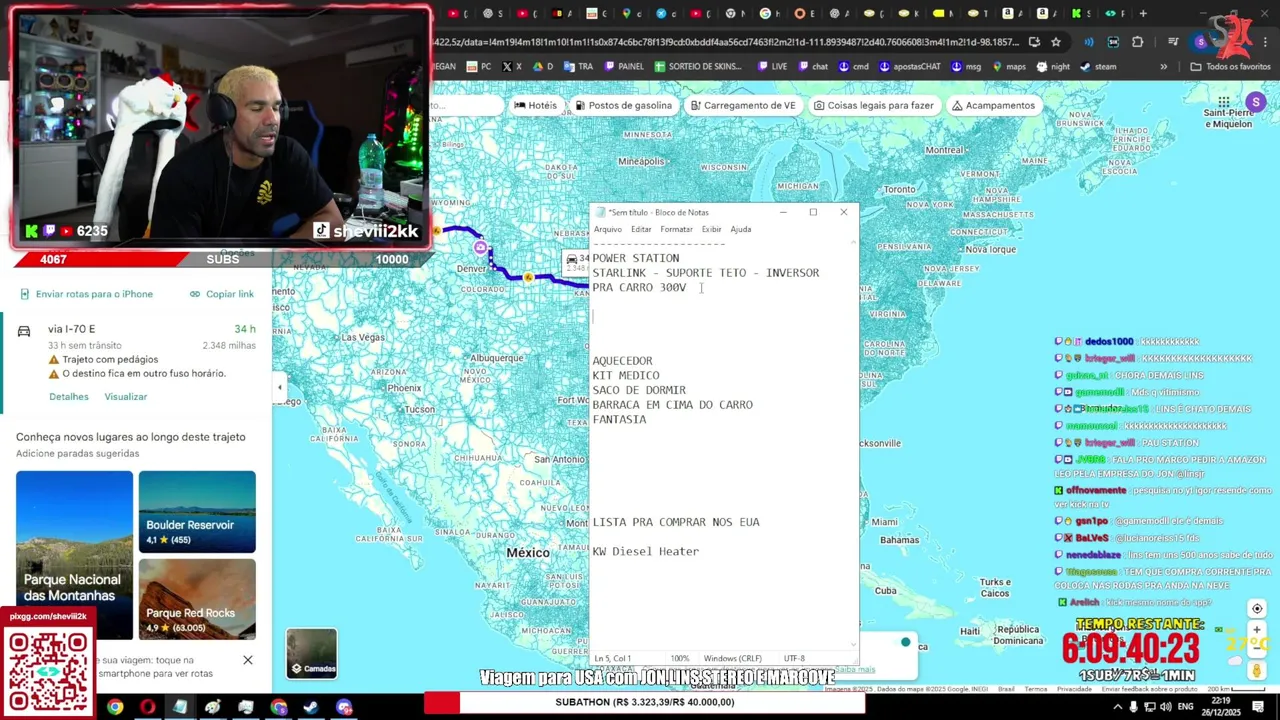Open the Google apps grid icon
1280x720 pixels.
click(x=1224, y=102)
